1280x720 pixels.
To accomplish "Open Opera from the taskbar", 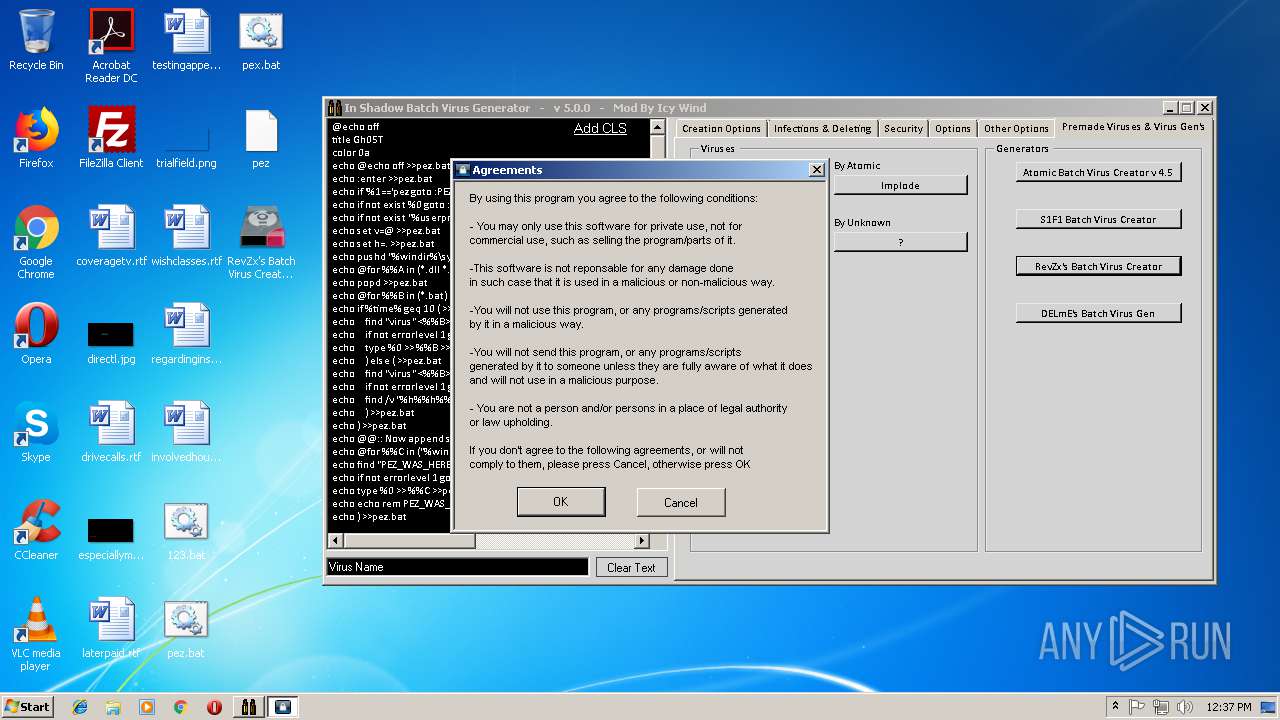I will 214,707.
